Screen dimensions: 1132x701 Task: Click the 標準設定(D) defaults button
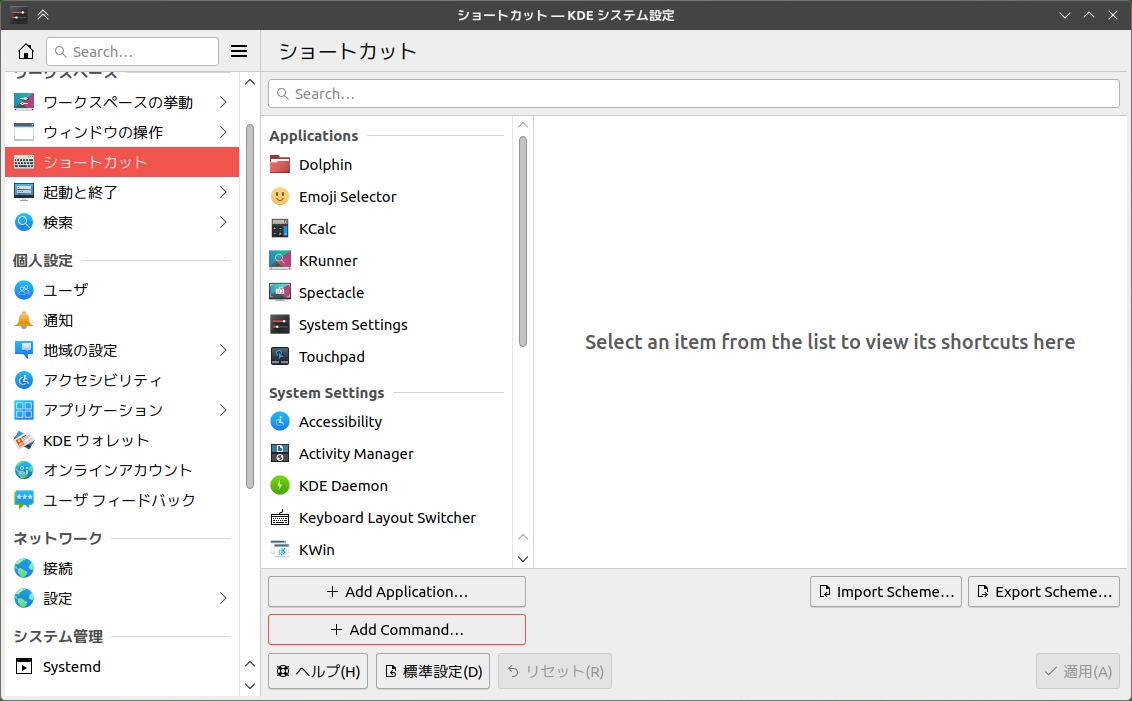[433, 671]
